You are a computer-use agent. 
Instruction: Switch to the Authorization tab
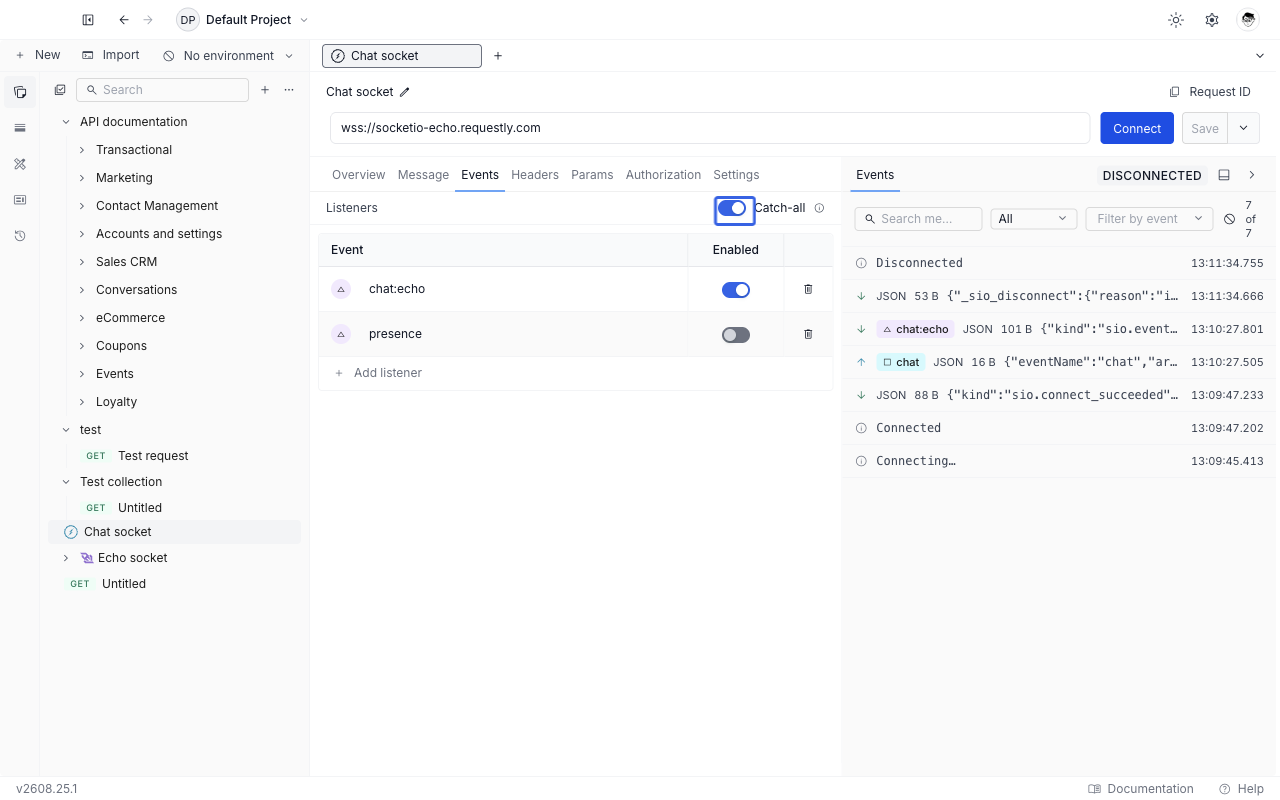[x=663, y=175]
